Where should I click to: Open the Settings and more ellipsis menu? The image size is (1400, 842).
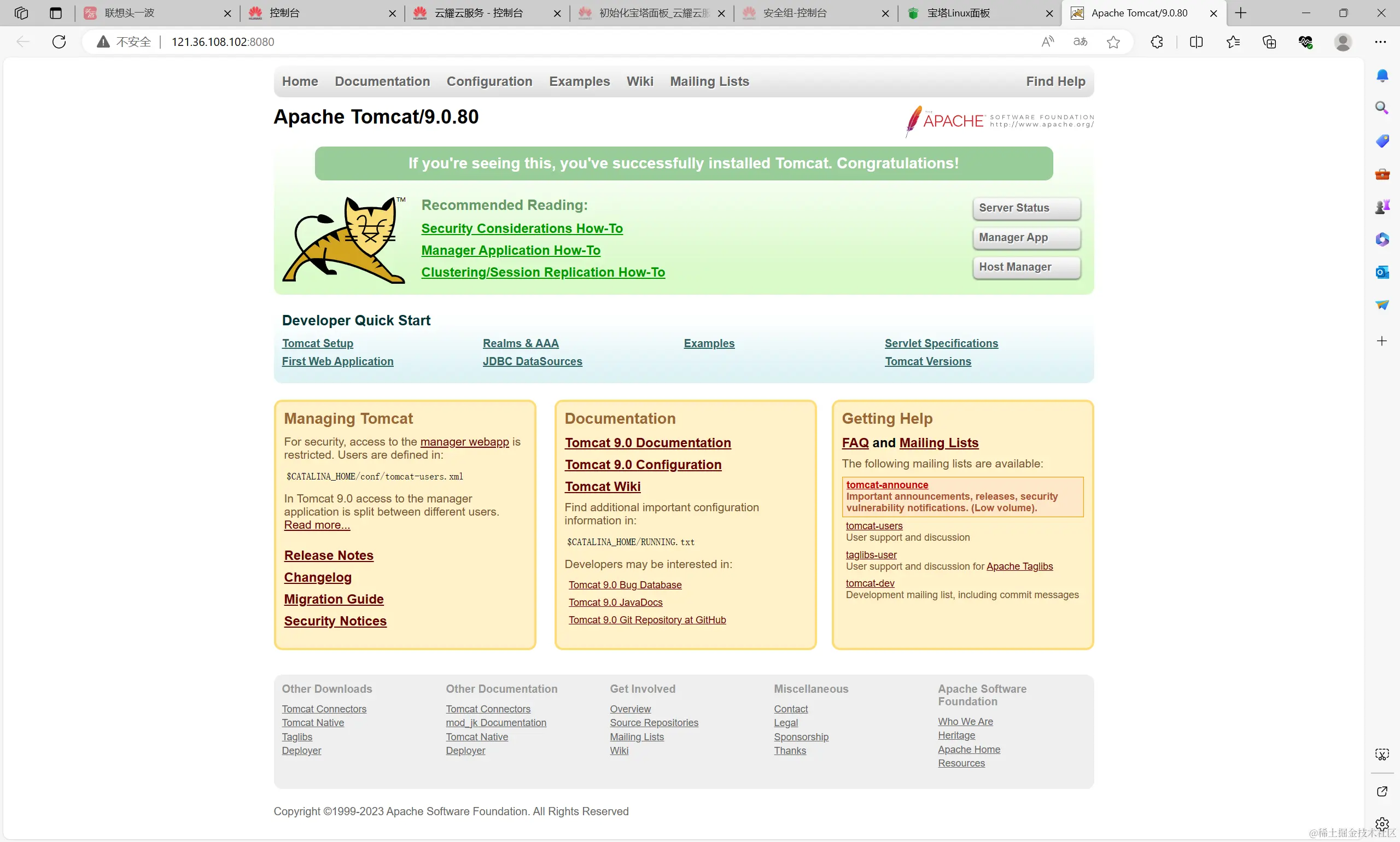click(x=1380, y=42)
